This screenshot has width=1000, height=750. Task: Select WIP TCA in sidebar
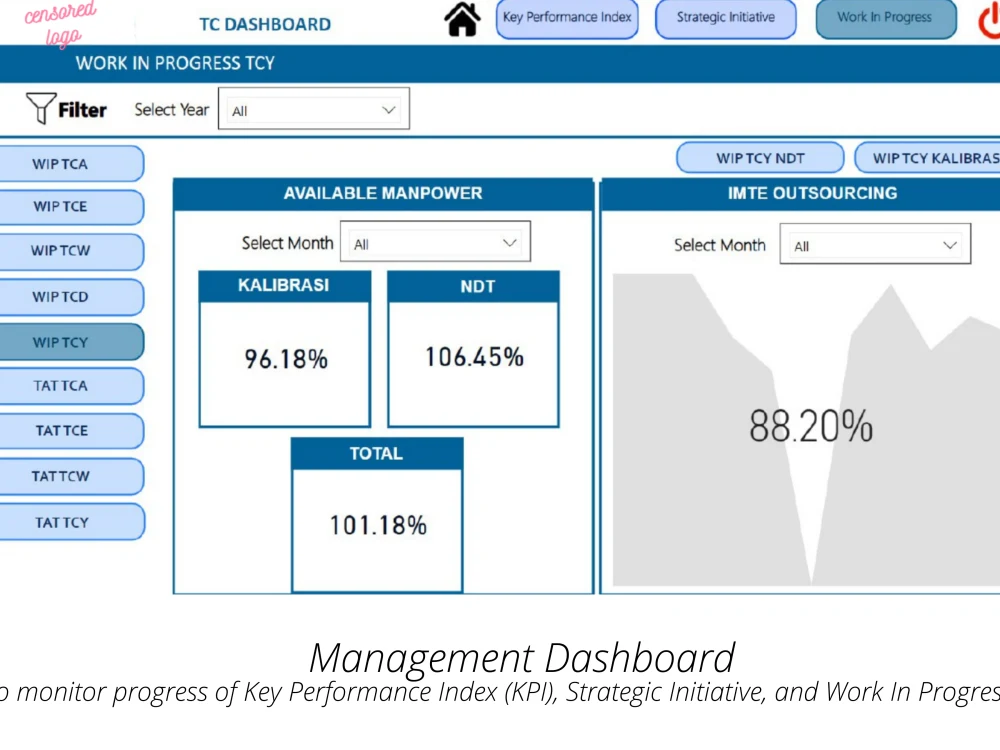pos(71,164)
